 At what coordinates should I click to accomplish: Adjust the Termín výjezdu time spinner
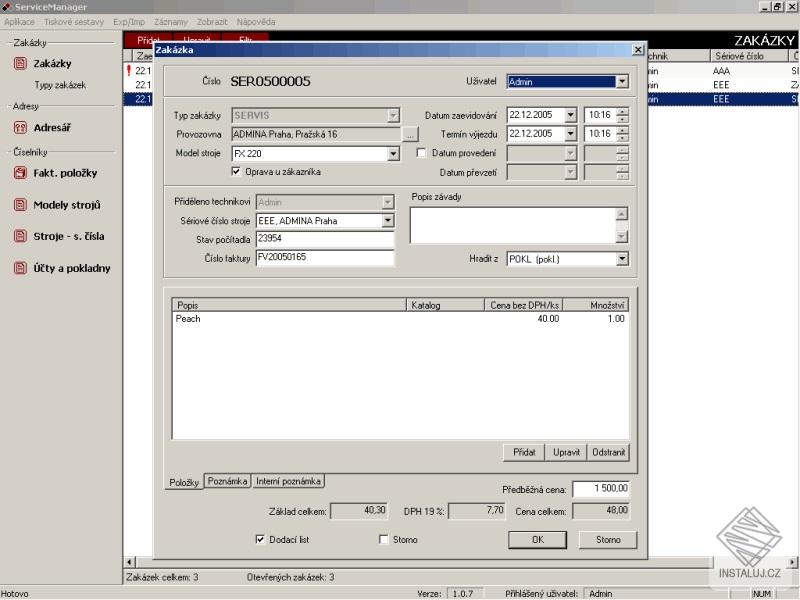[x=622, y=134]
